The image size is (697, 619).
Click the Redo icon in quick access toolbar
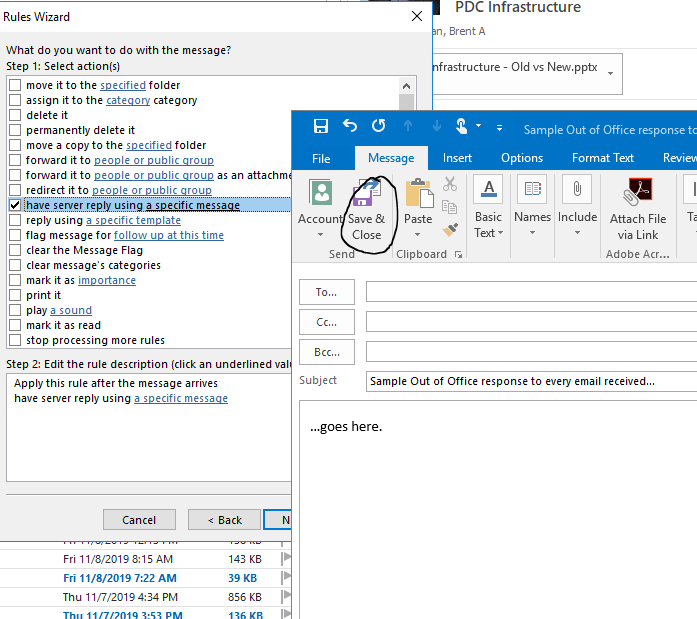click(379, 126)
